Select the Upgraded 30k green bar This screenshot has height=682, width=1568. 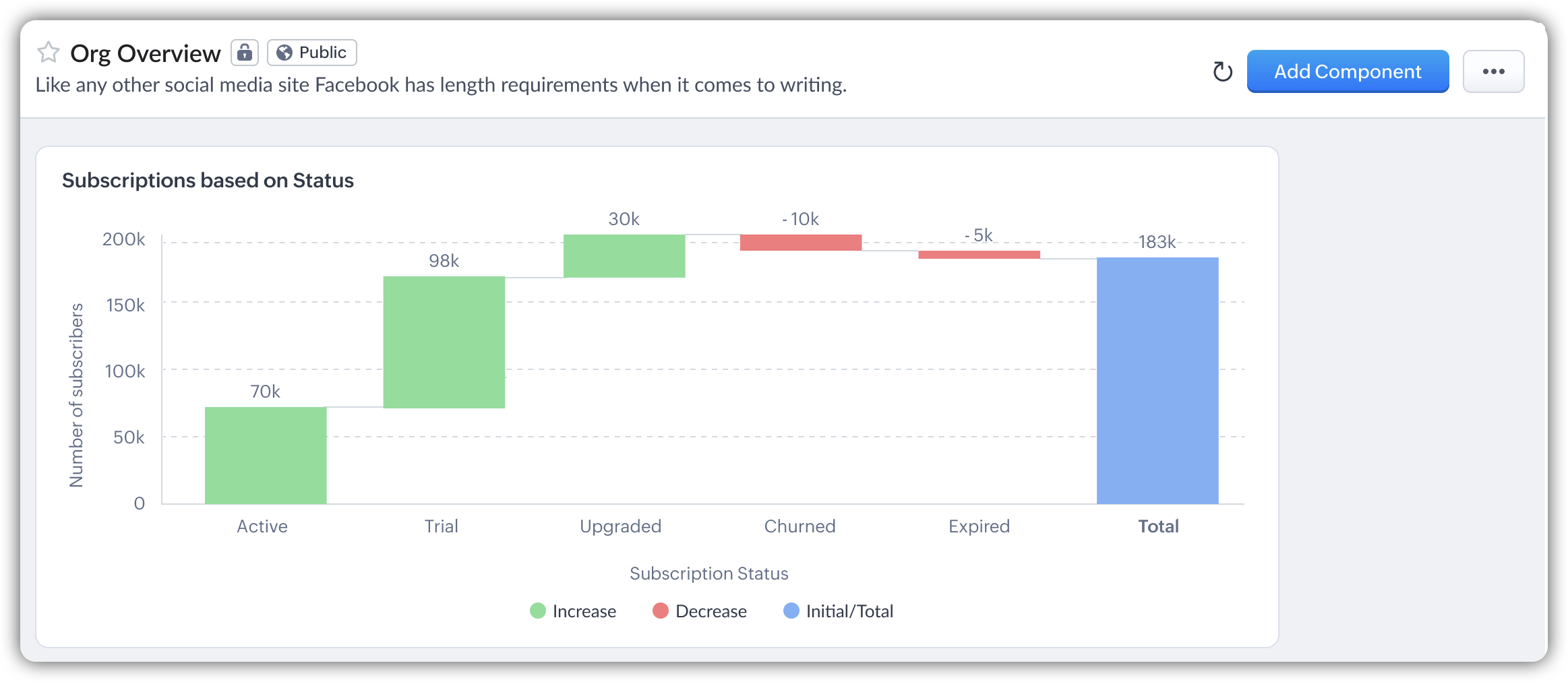coord(624,256)
